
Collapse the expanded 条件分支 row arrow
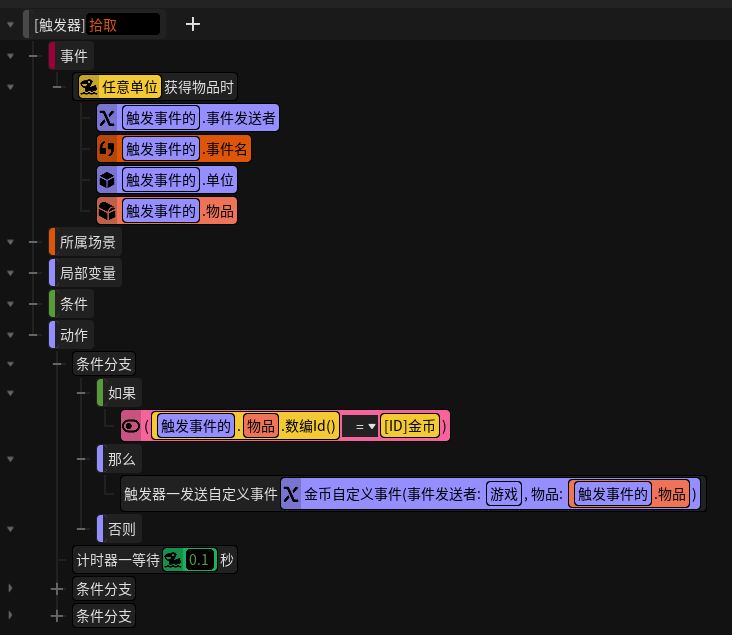tap(10, 364)
